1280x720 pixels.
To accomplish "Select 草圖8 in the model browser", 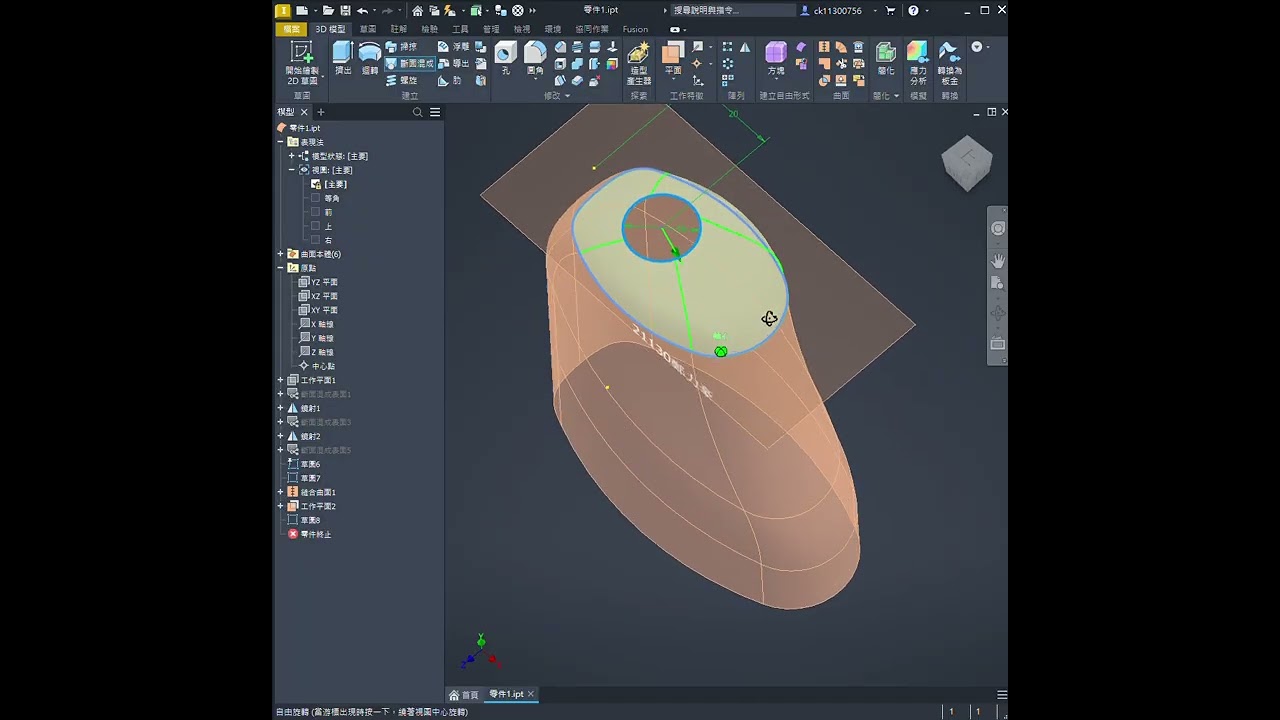I will point(304,520).
